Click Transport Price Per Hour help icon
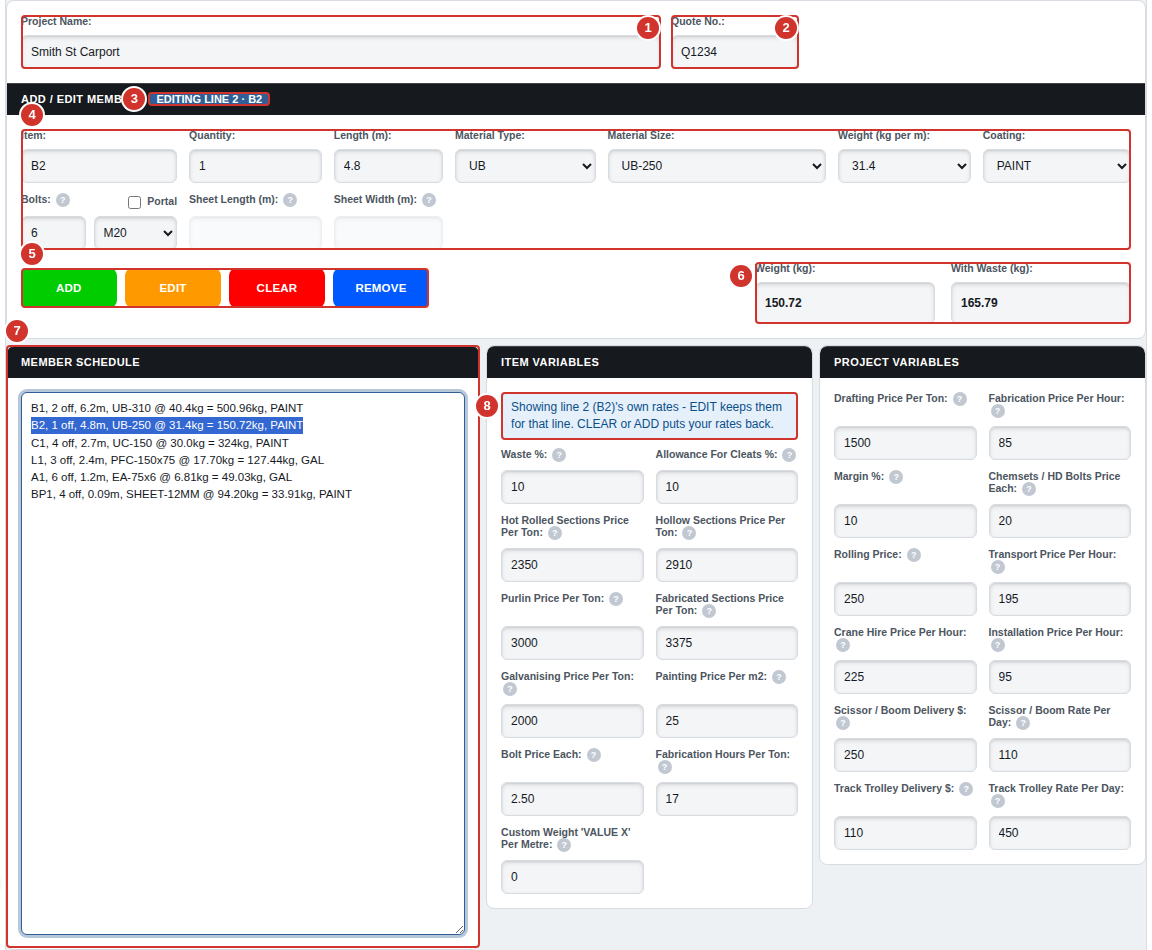The height and width of the screenshot is (950, 1152). [x=998, y=567]
